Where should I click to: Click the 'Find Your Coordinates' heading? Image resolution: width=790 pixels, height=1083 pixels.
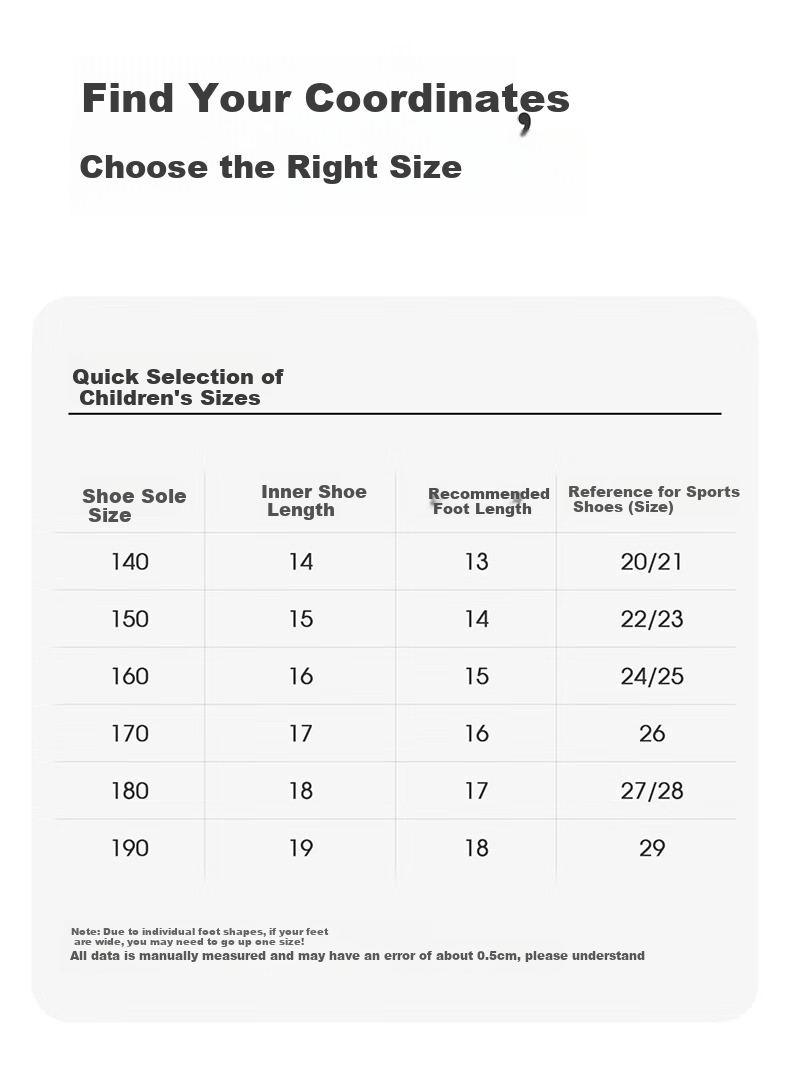(x=325, y=99)
